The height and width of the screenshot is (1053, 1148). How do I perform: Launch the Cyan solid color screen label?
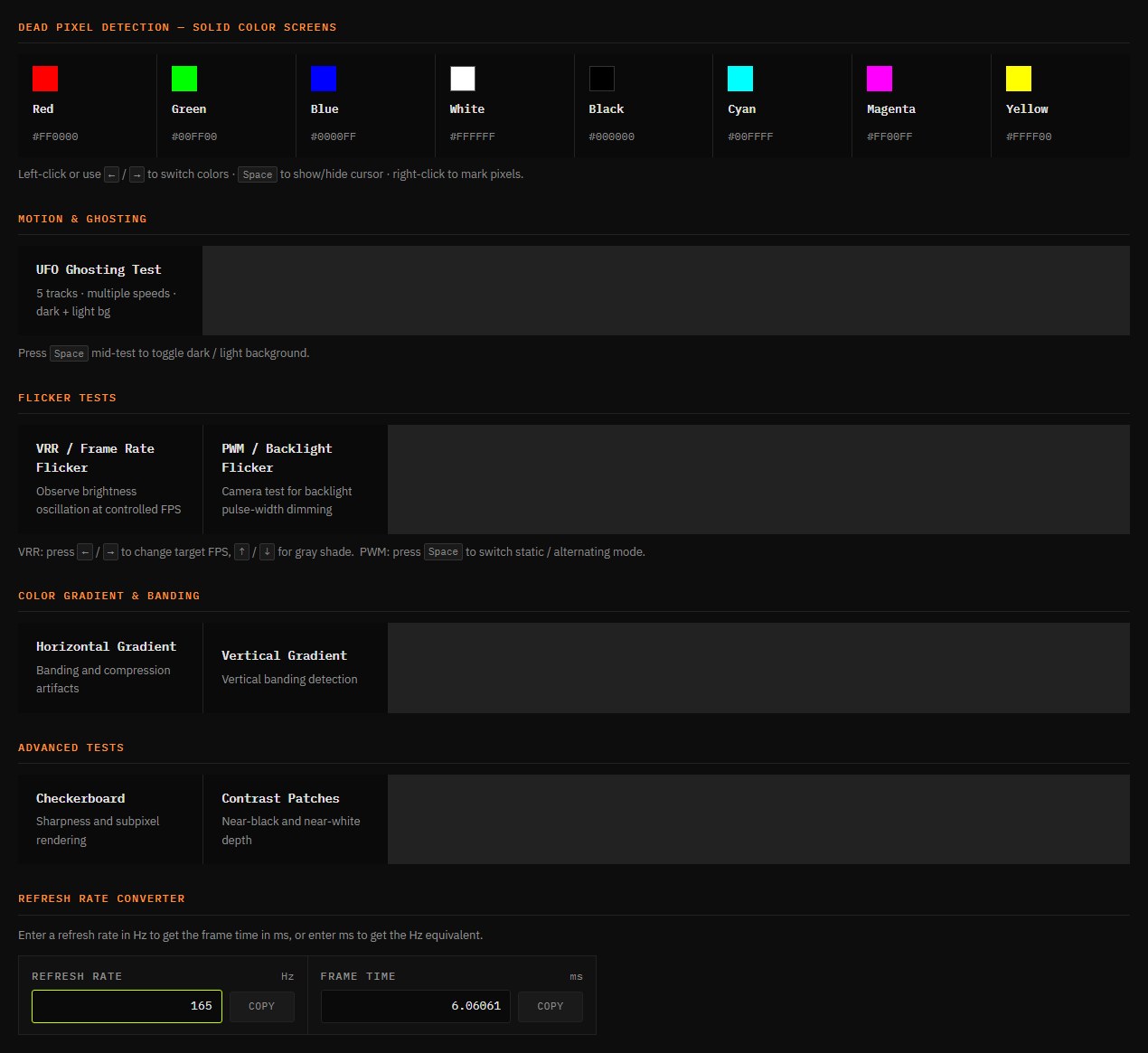(x=742, y=109)
